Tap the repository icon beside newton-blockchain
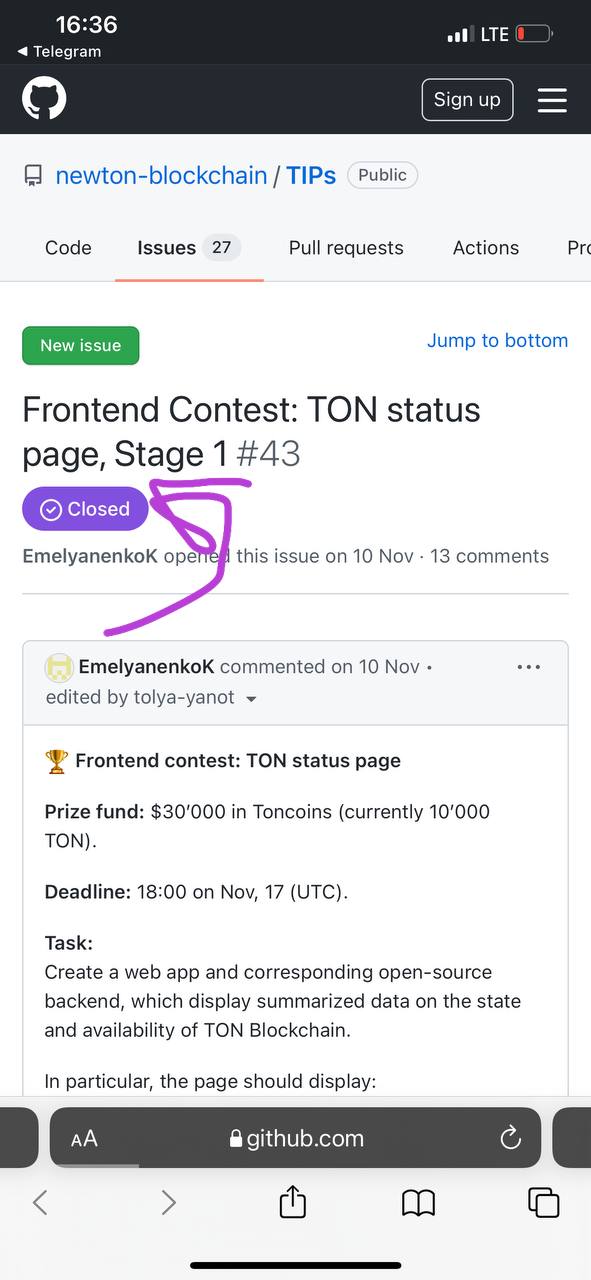Viewport: 591px width, 1280px height. (x=34, y=176)
